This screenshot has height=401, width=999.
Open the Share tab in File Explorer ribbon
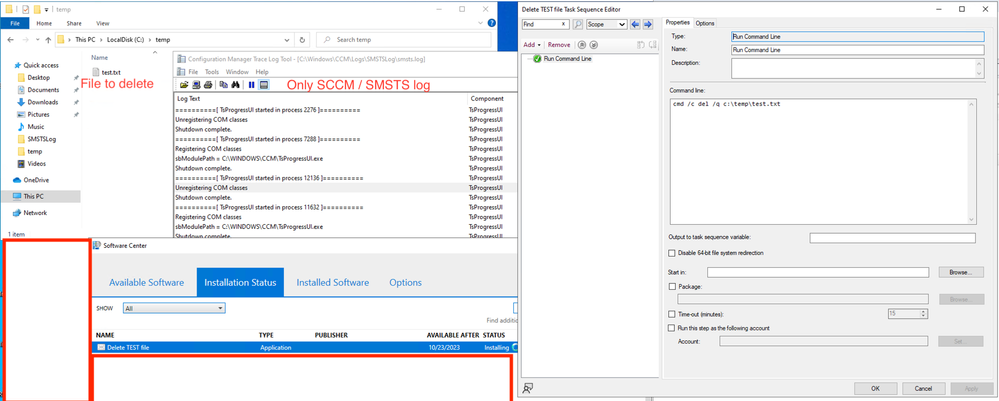tap(74, 23)
